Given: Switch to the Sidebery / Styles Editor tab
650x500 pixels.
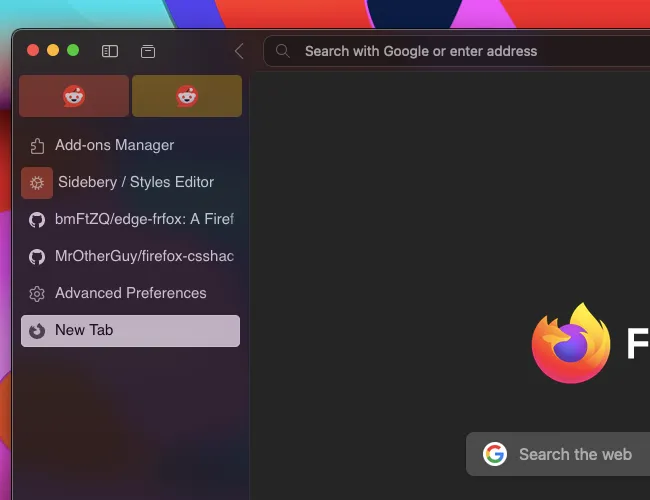Looking at the screenshot, I should point(131,182).
